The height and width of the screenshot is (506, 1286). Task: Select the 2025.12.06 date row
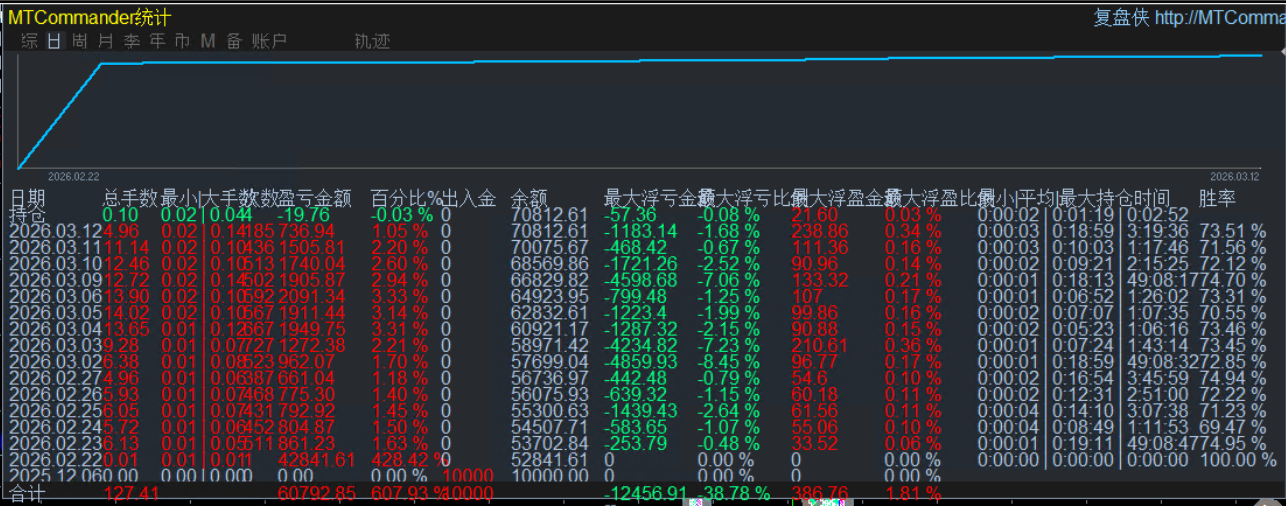pyautogui.click(x=54, y=475)
